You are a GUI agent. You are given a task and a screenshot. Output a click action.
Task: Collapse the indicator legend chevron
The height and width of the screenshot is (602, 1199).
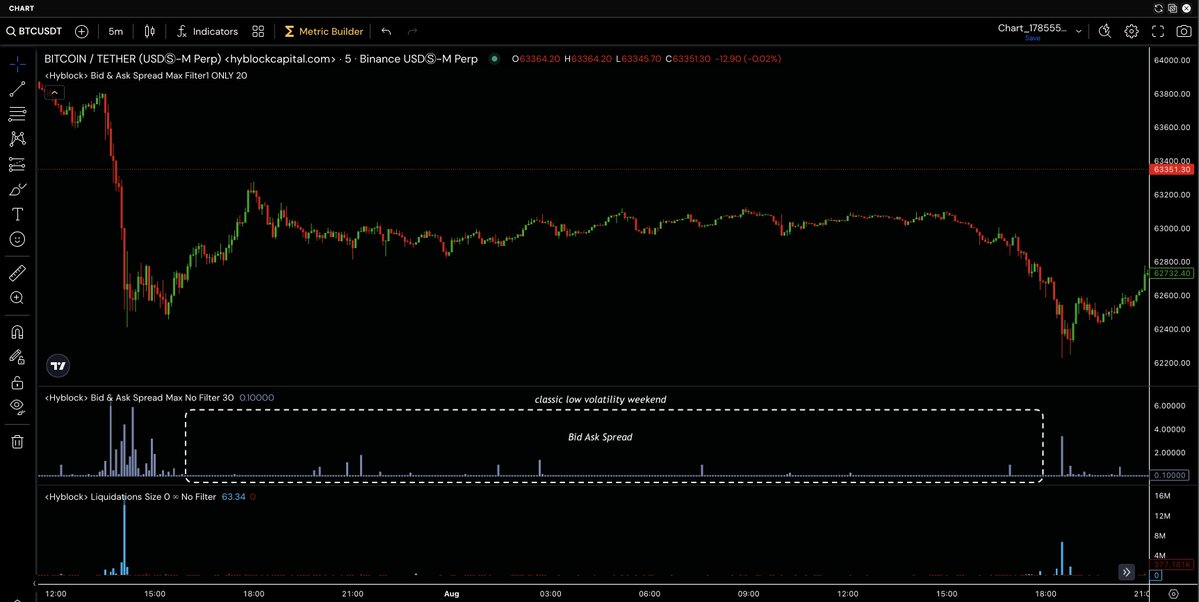point(54,93)
